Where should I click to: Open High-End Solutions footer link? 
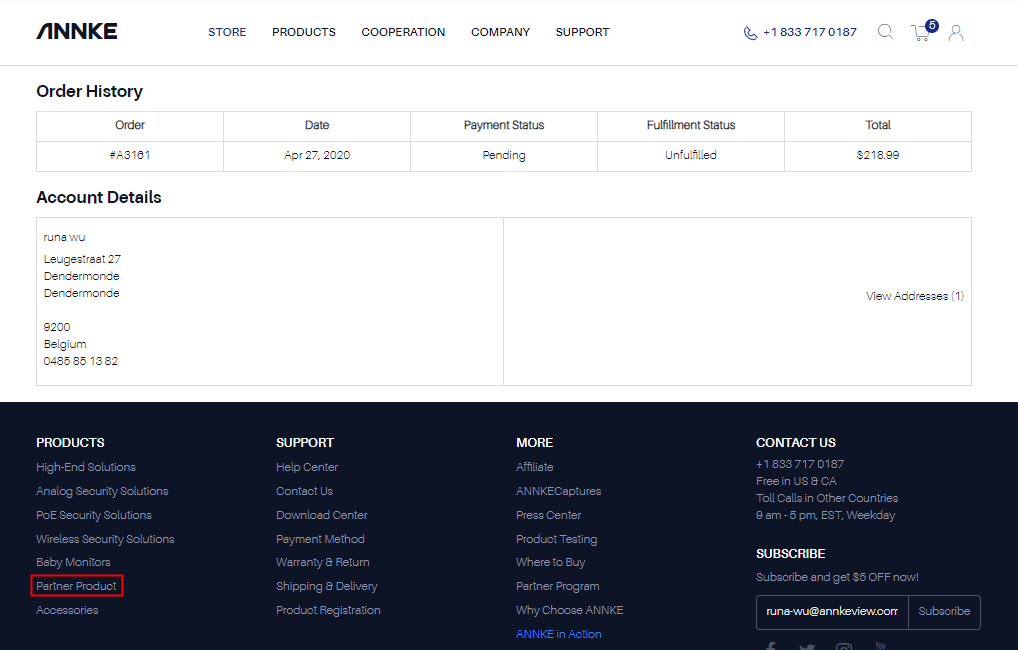coord(86,467)
